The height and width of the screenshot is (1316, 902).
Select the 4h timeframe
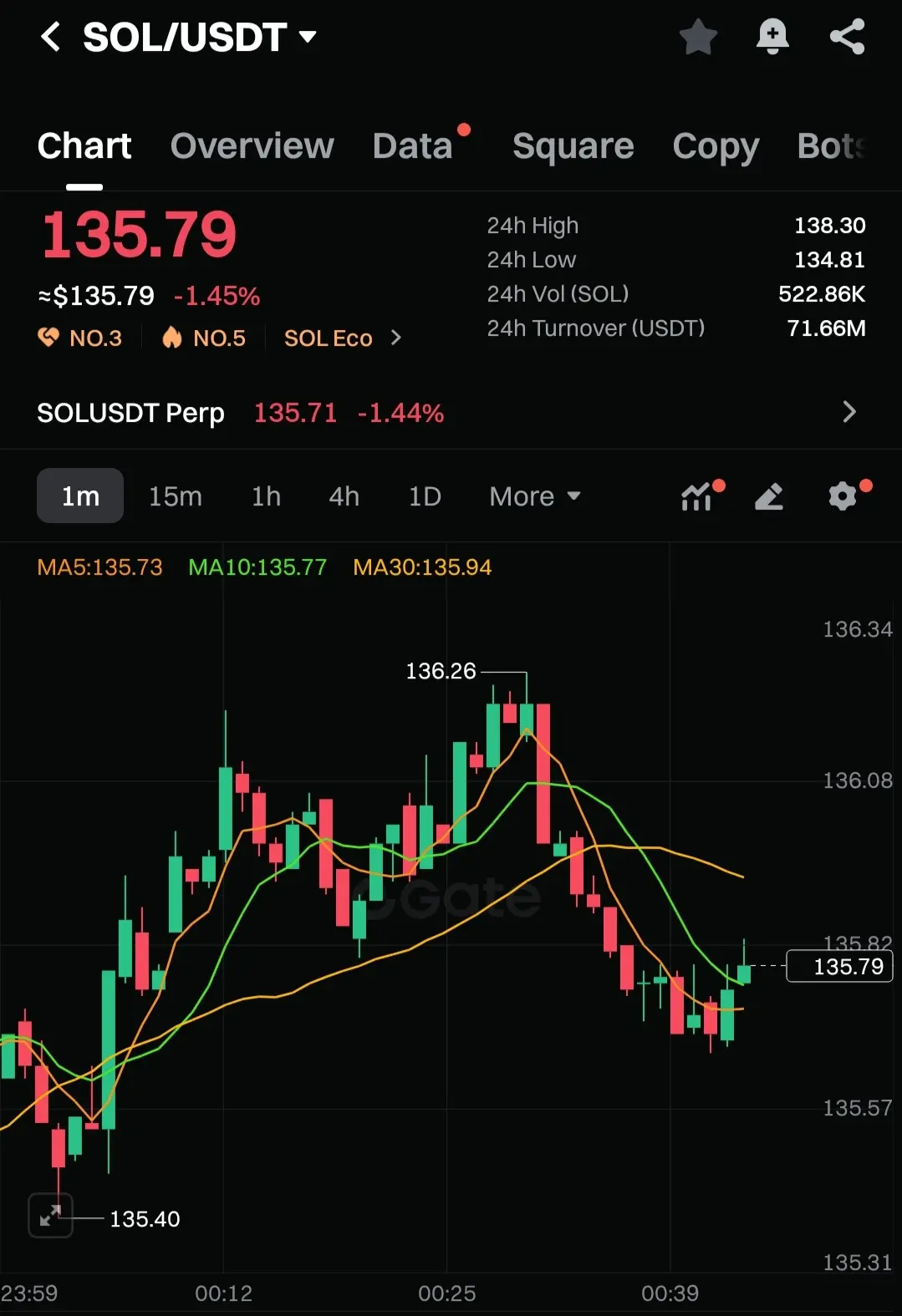click(344, 496)
